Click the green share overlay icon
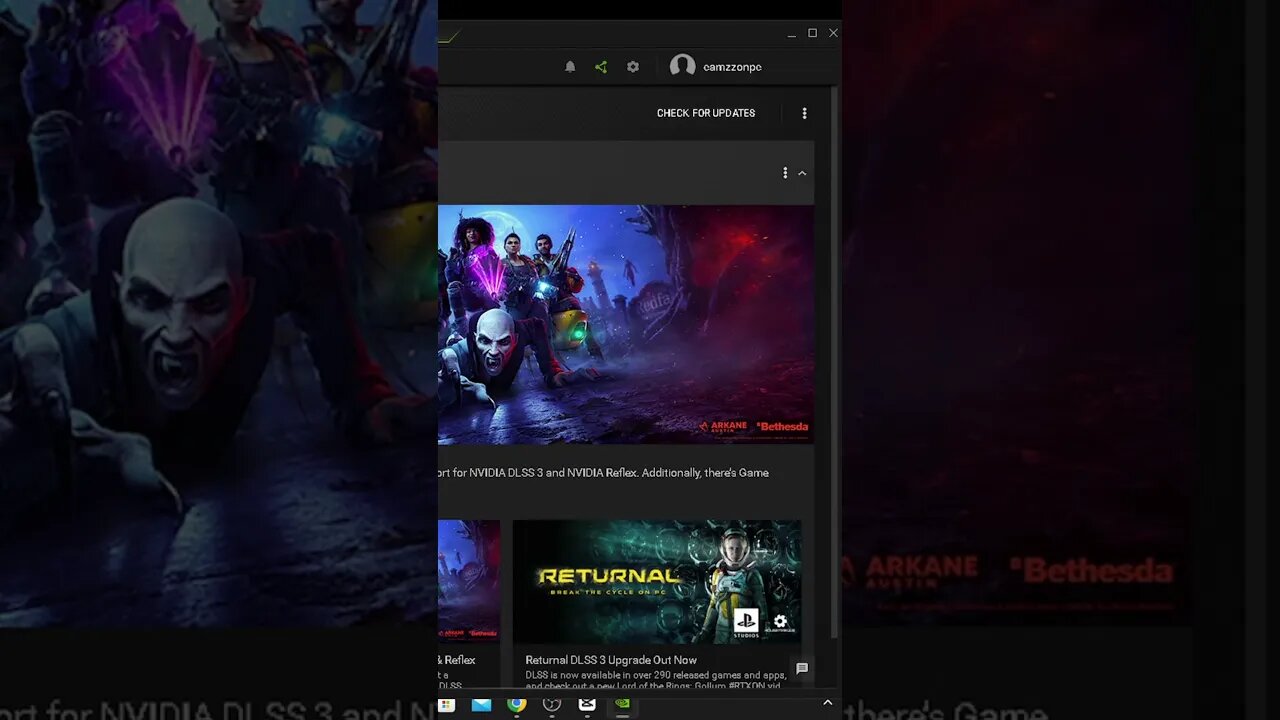 601,67
